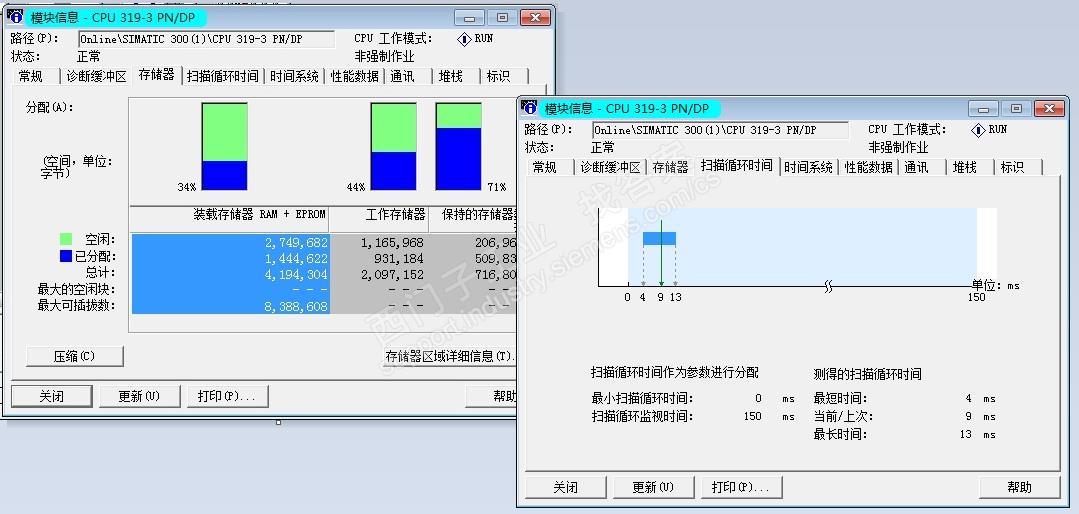The height and width of the screenshot is (514, 1079).
Task: Click the RUN mode icon in the left window
Action: (464, 39)
